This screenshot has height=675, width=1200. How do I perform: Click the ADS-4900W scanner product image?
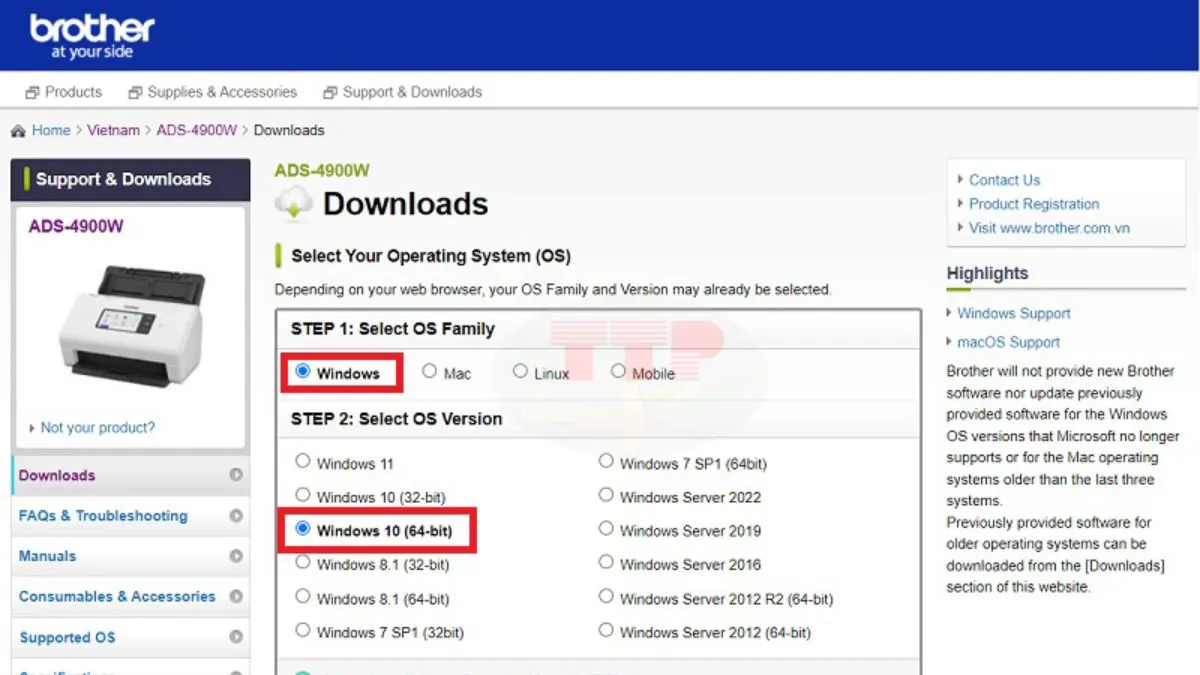[130, 325]
